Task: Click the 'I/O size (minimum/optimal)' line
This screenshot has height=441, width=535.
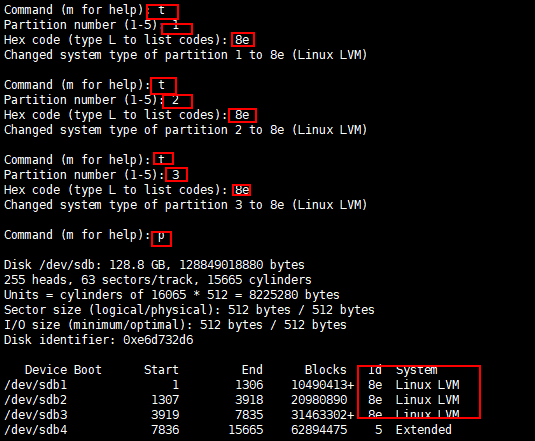Action: point(175,325)
